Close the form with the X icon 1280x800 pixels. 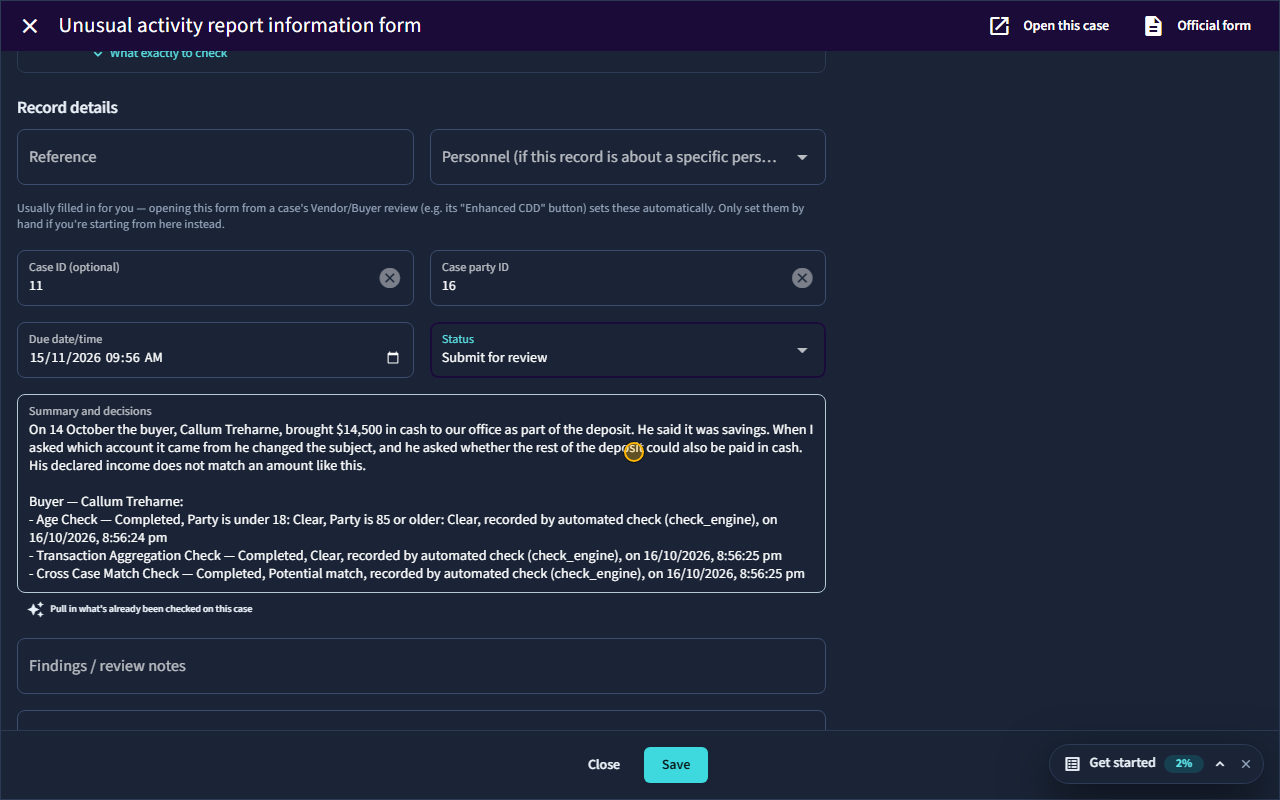tap(30, 26)
